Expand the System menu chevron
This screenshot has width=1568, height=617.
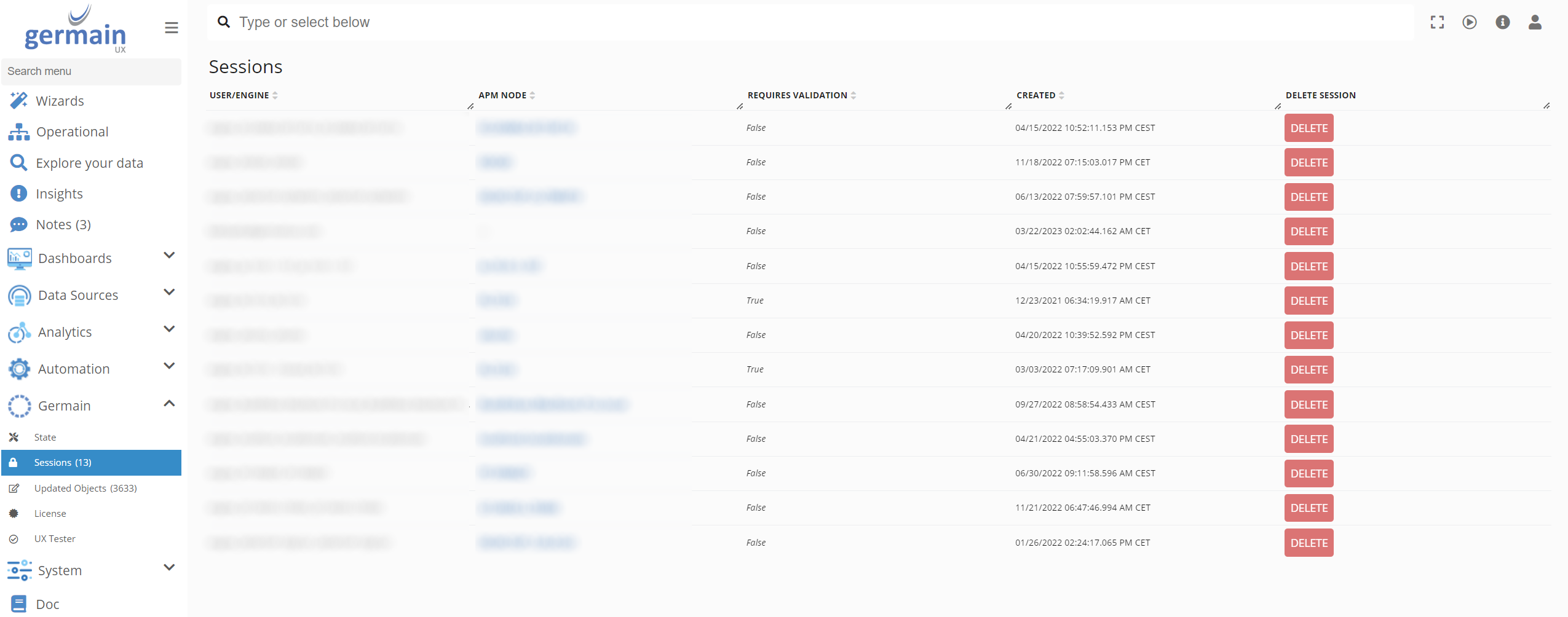coord(169,568)
